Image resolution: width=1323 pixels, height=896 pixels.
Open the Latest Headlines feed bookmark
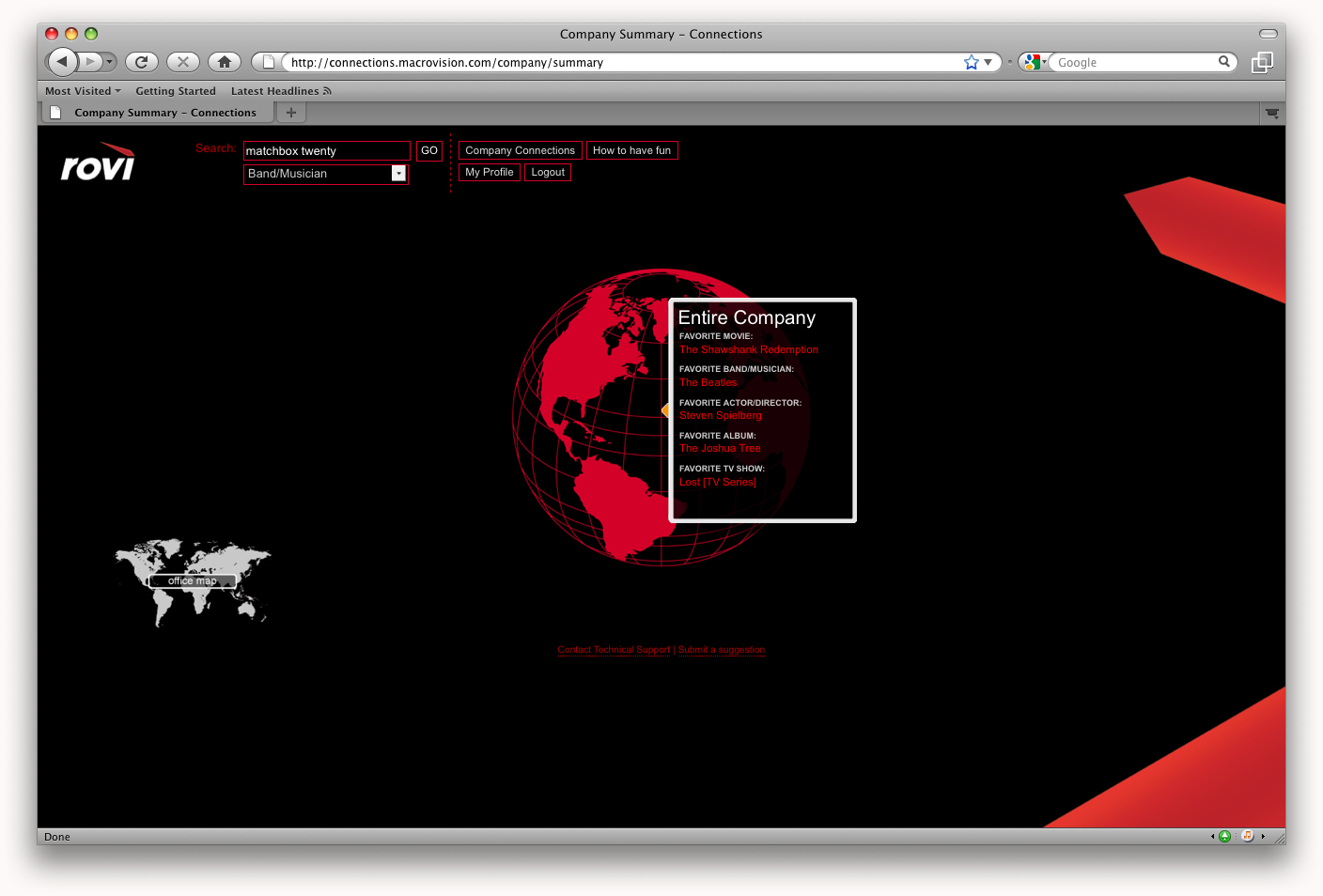281,91
